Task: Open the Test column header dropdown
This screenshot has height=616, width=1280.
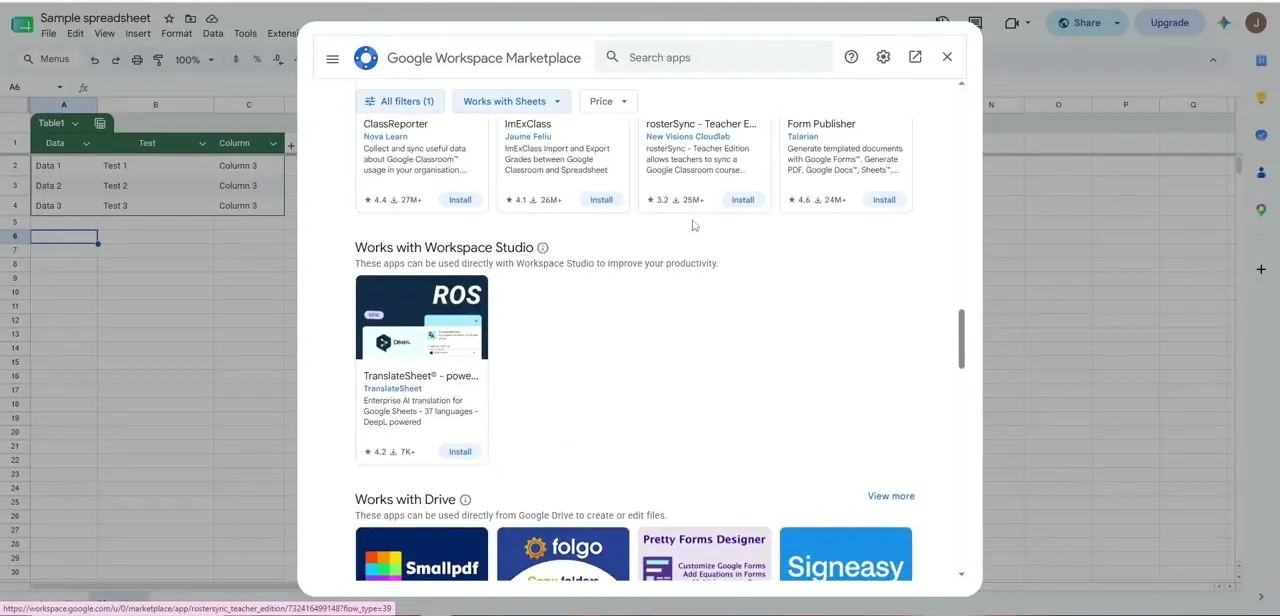Action: 202,144
